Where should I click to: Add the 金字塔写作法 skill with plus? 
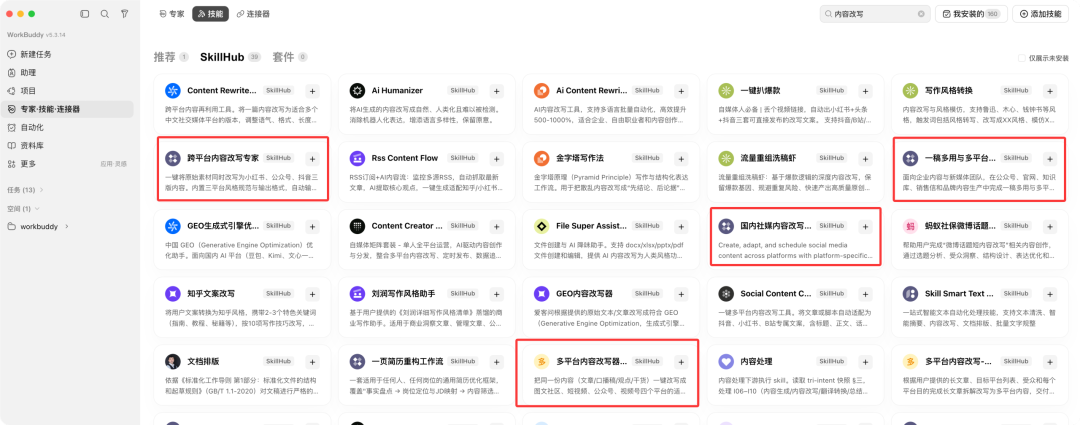(x=681, y=158)
